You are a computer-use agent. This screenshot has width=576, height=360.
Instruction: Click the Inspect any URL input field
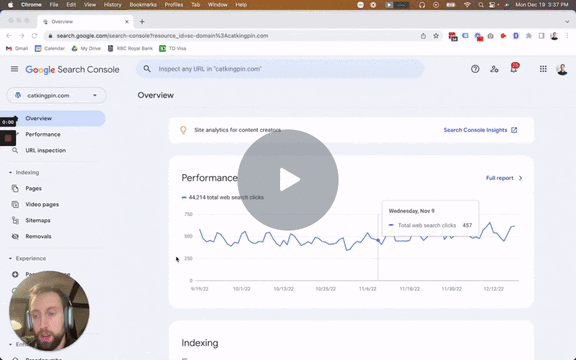280,69
